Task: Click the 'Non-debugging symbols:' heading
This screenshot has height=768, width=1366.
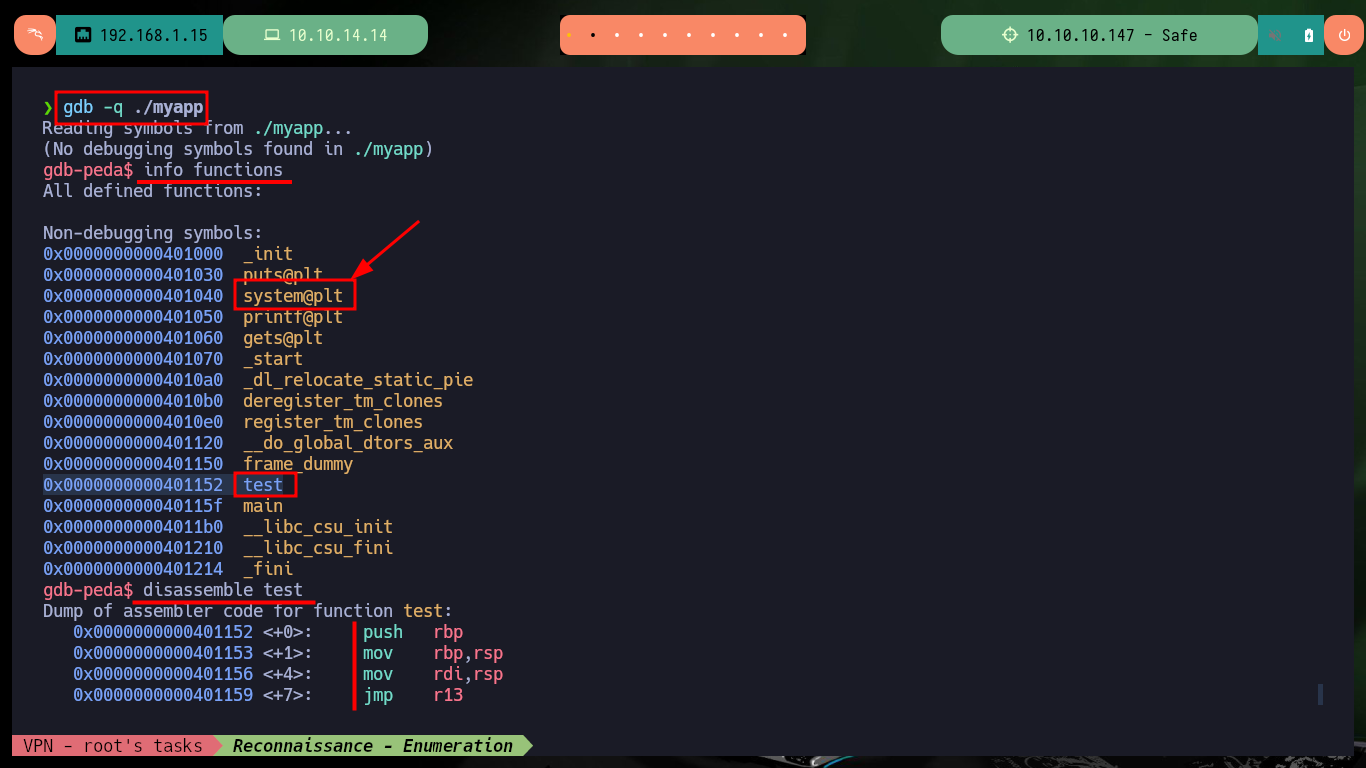Action: [152, 233]
